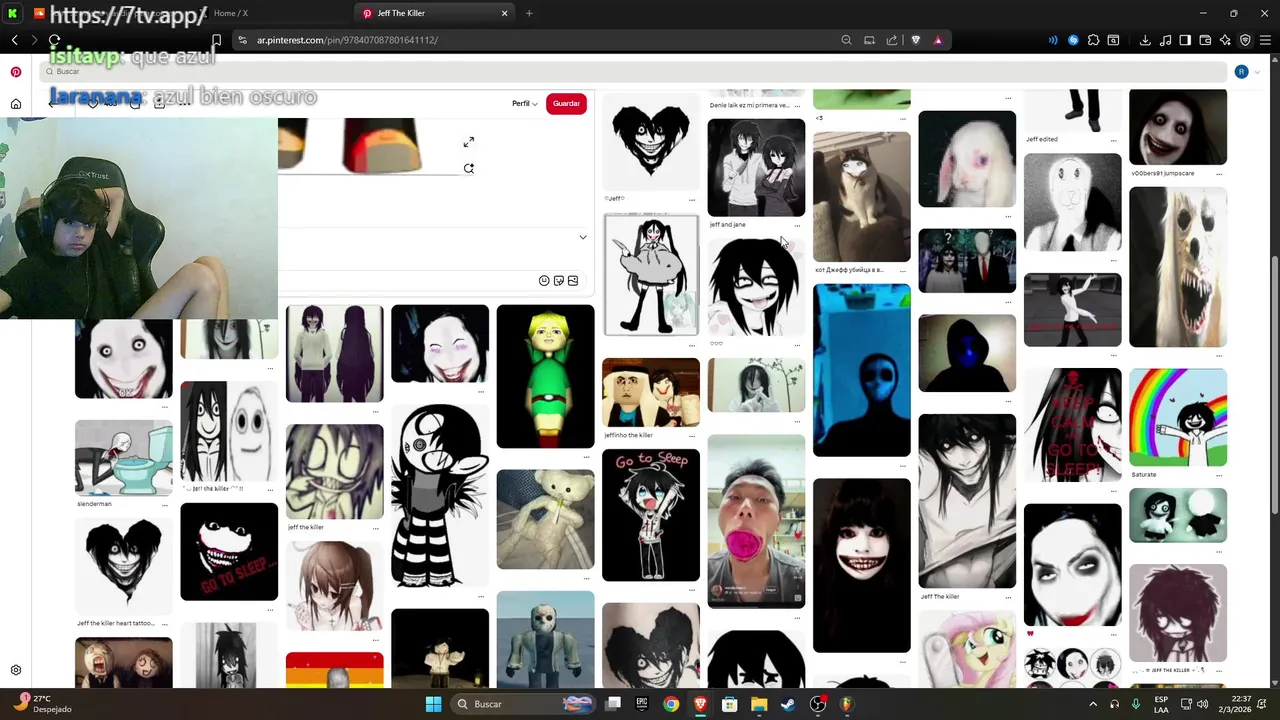
Task: Expand the comments section chevron
Action: pos(583,237)
